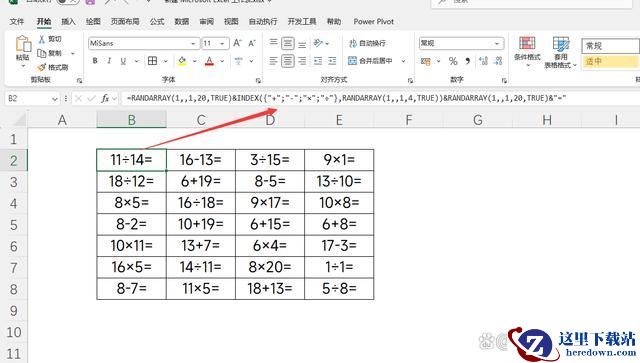Screen dimensions: 640x363
Task: Activate the Format Painter brush
Action: 42,67
